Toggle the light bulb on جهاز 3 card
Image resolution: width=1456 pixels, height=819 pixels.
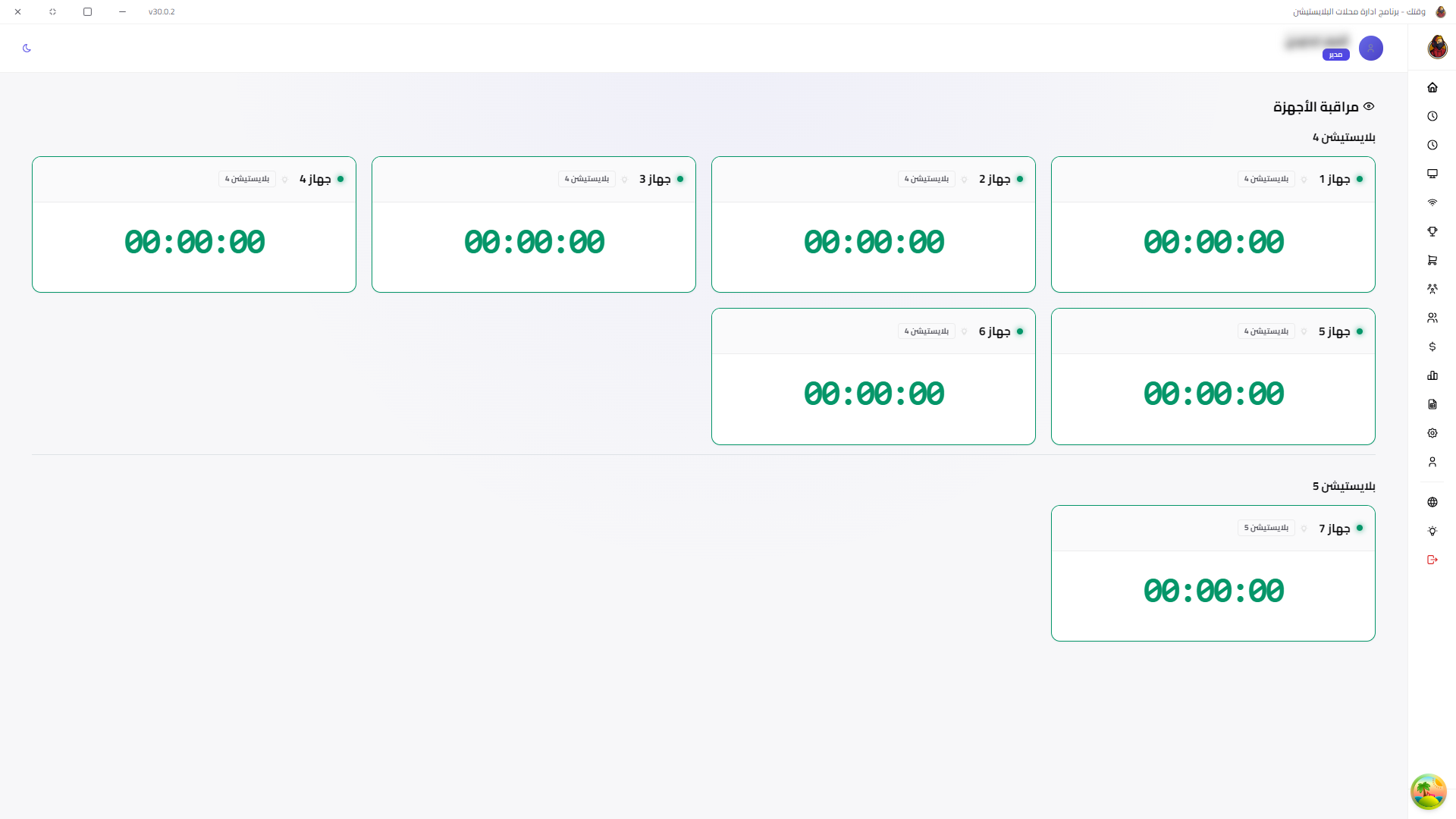[625, 180]
